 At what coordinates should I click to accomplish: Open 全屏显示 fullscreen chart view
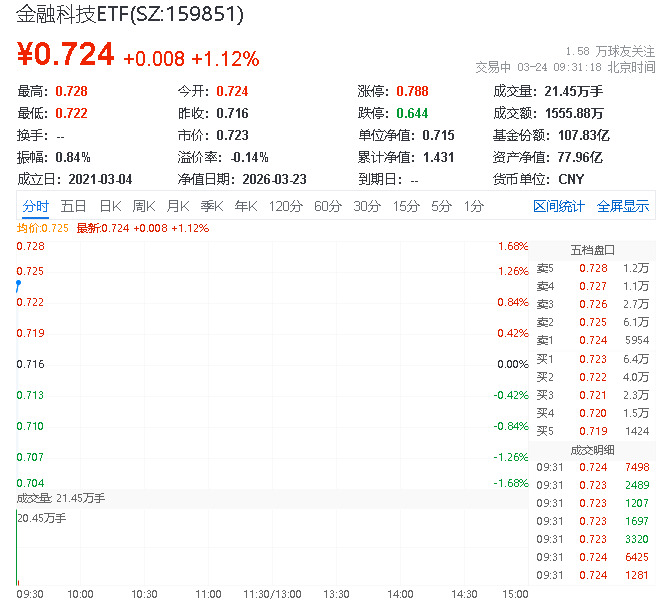point(623,206)
